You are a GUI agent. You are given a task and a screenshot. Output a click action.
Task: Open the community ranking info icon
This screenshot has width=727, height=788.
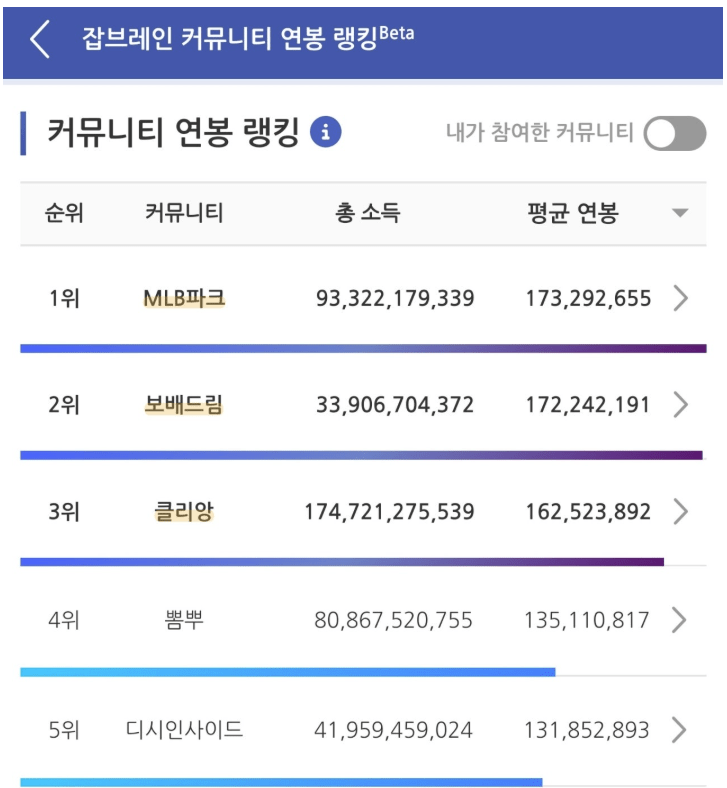(326, 132)
